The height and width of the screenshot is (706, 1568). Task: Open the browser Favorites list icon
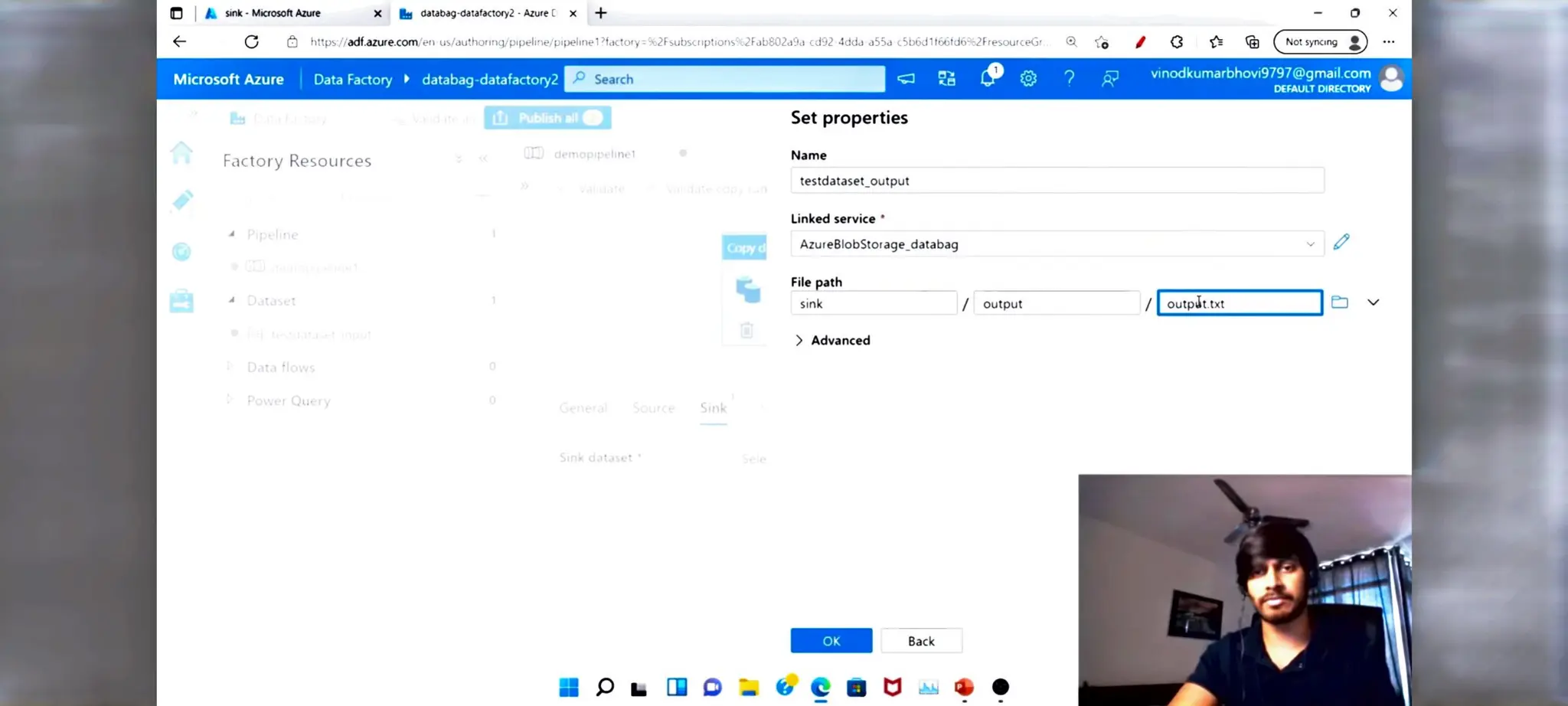pos(1216,42)
